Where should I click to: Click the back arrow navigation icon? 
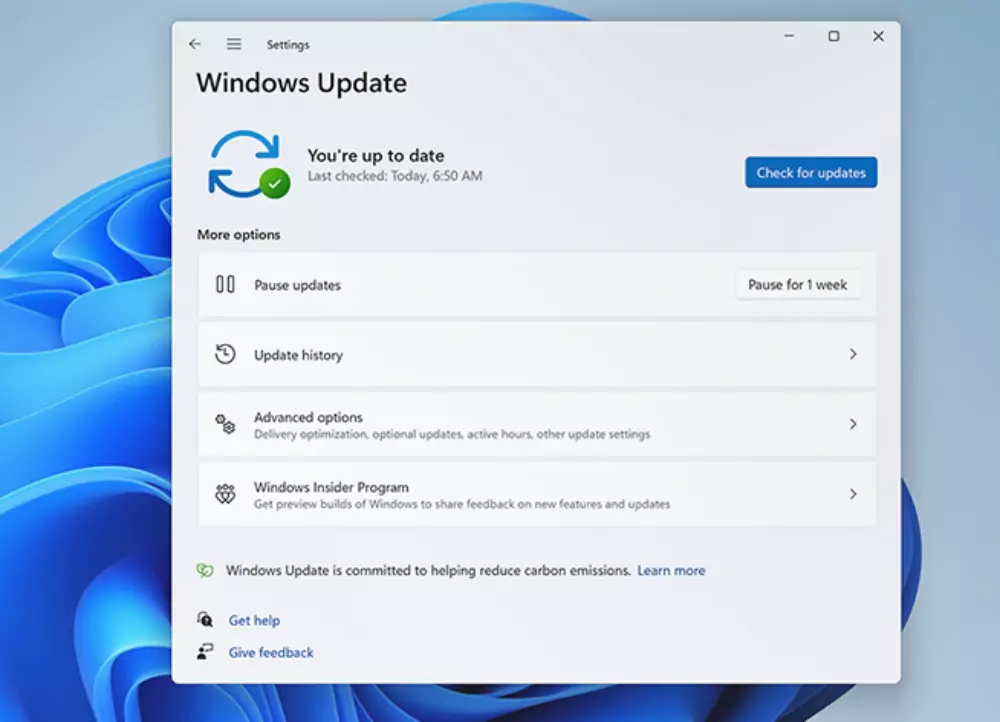pos(194,44)
